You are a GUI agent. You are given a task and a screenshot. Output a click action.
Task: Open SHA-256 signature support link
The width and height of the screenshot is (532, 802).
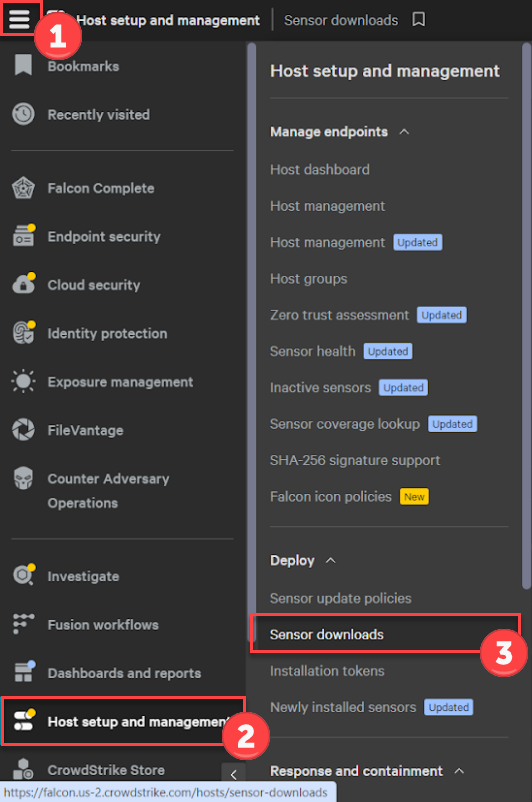tap(355, 460)
